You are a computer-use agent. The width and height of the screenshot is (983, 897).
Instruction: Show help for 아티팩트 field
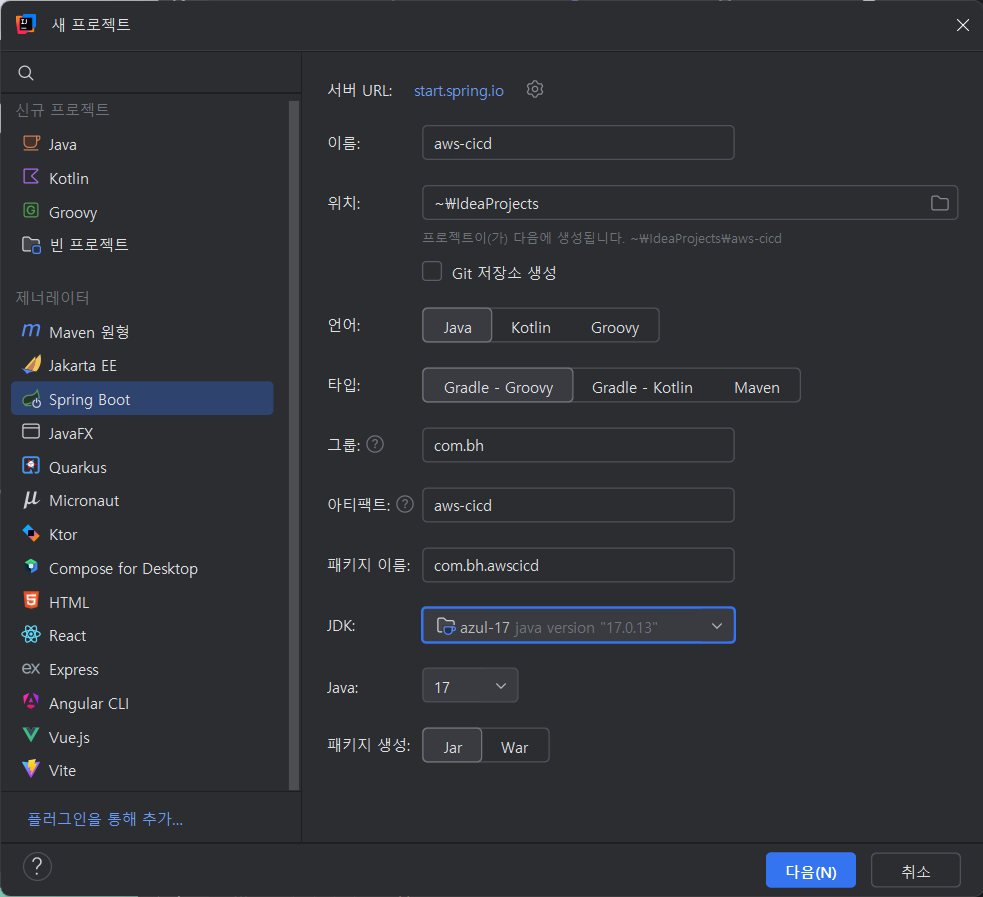coord(405,505)
